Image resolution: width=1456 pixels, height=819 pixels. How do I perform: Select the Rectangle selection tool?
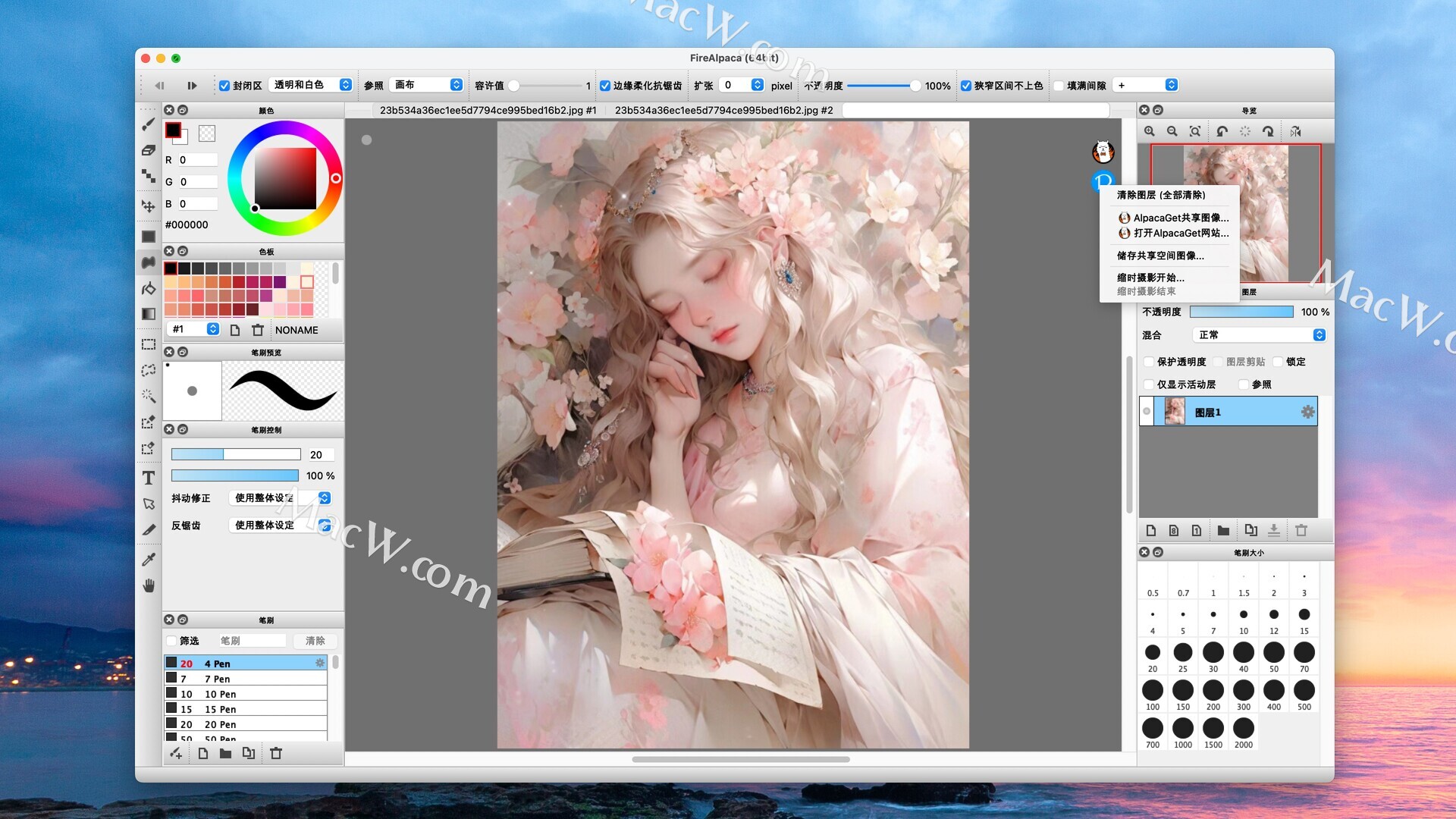click(x=149, y=344)
